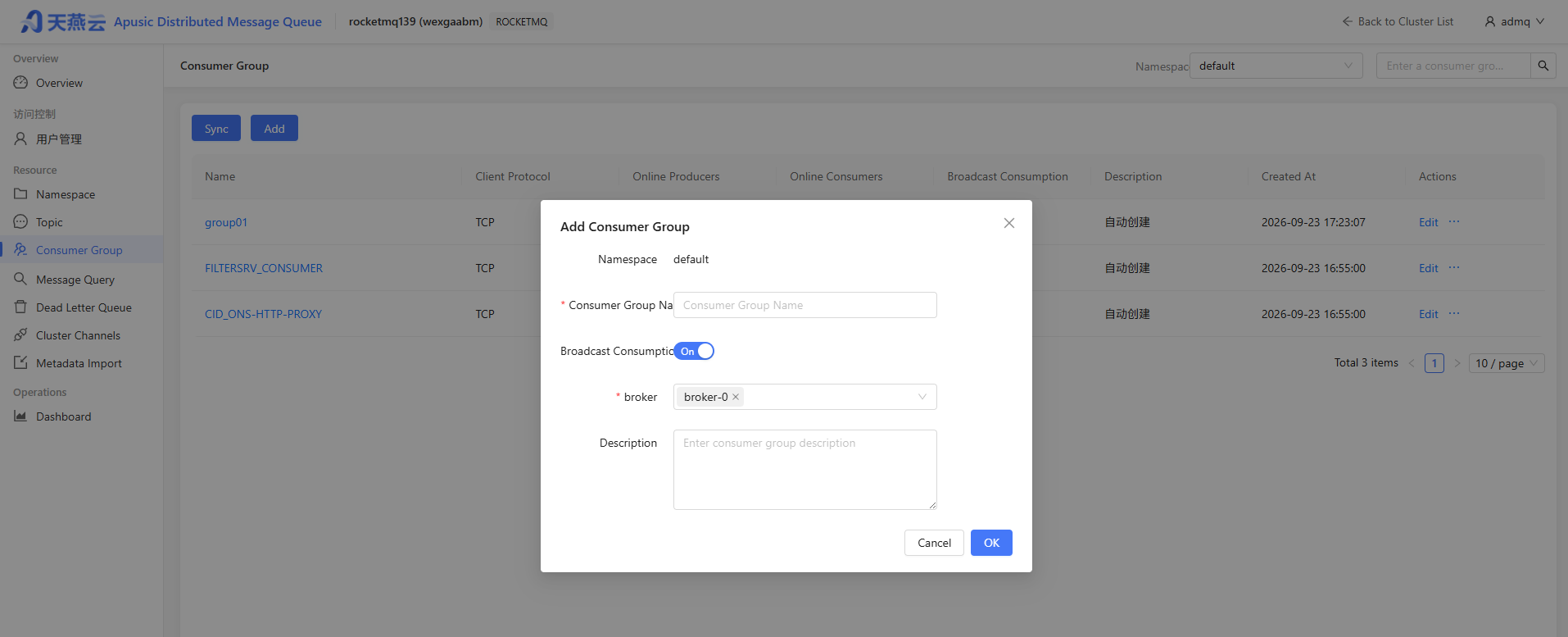Open Message Query in the sidebar
Image resolution: width=1568 pixels, height=637 pixels.
(x=75, y=280)
